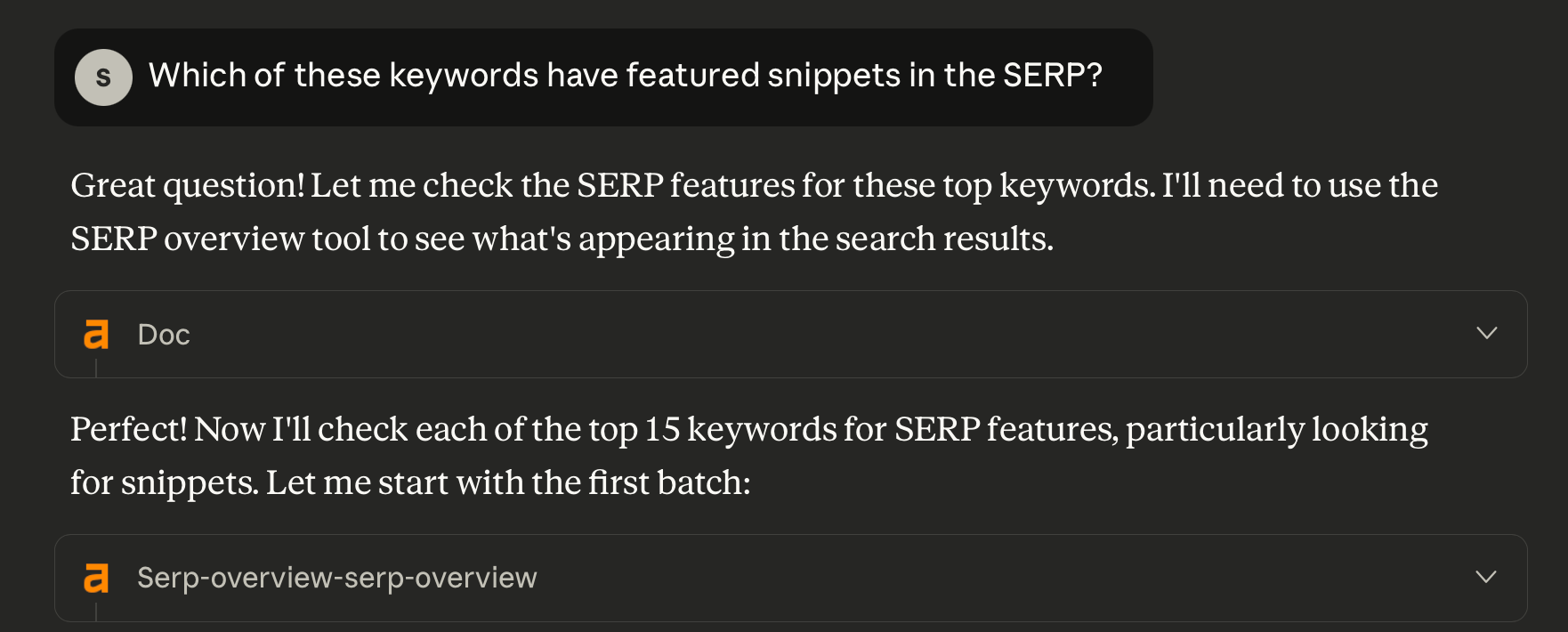The width and height of the screenshot is (1568, 632).
Task: Click the connector line below Serp-overview logo
Action: [96, 612]
